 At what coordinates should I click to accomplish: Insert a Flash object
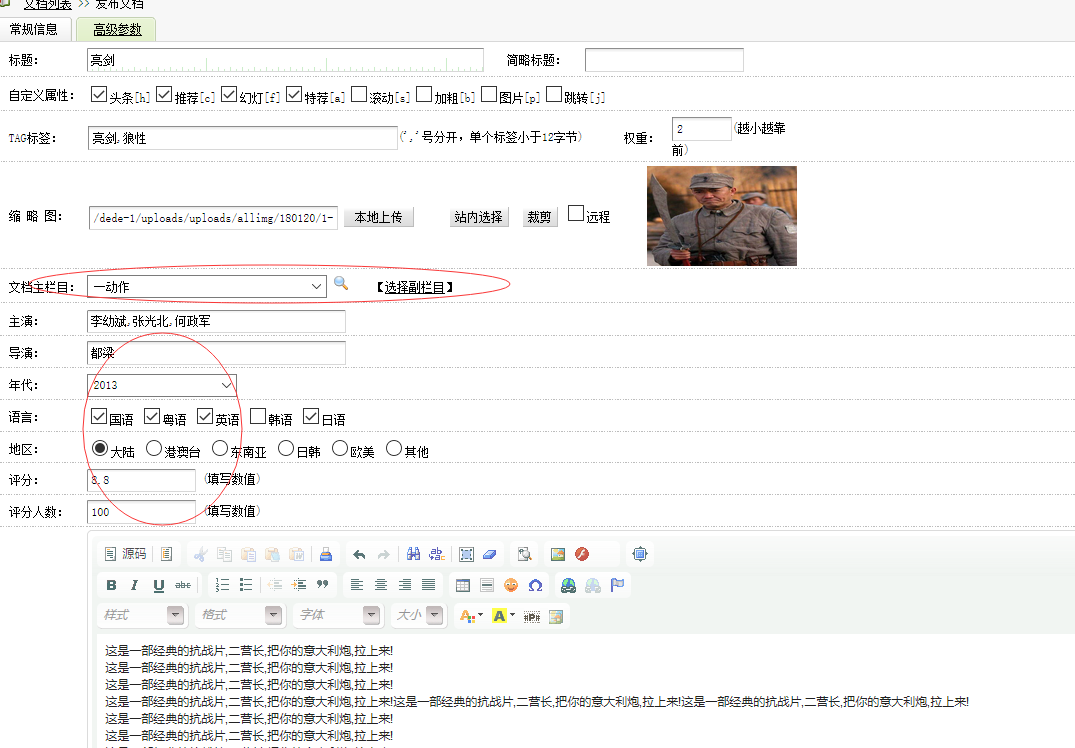(582, 554)
